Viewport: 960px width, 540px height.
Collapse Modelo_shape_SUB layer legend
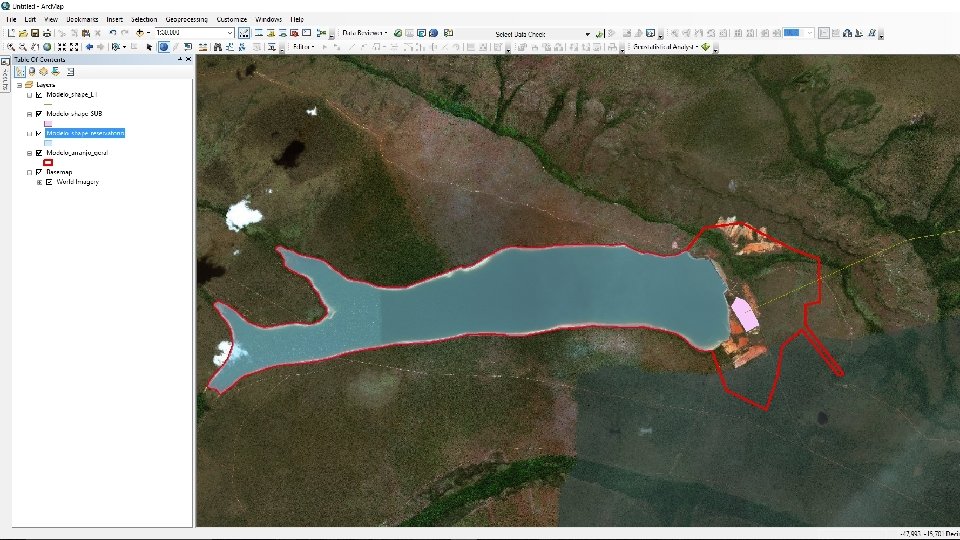(29, 114)
